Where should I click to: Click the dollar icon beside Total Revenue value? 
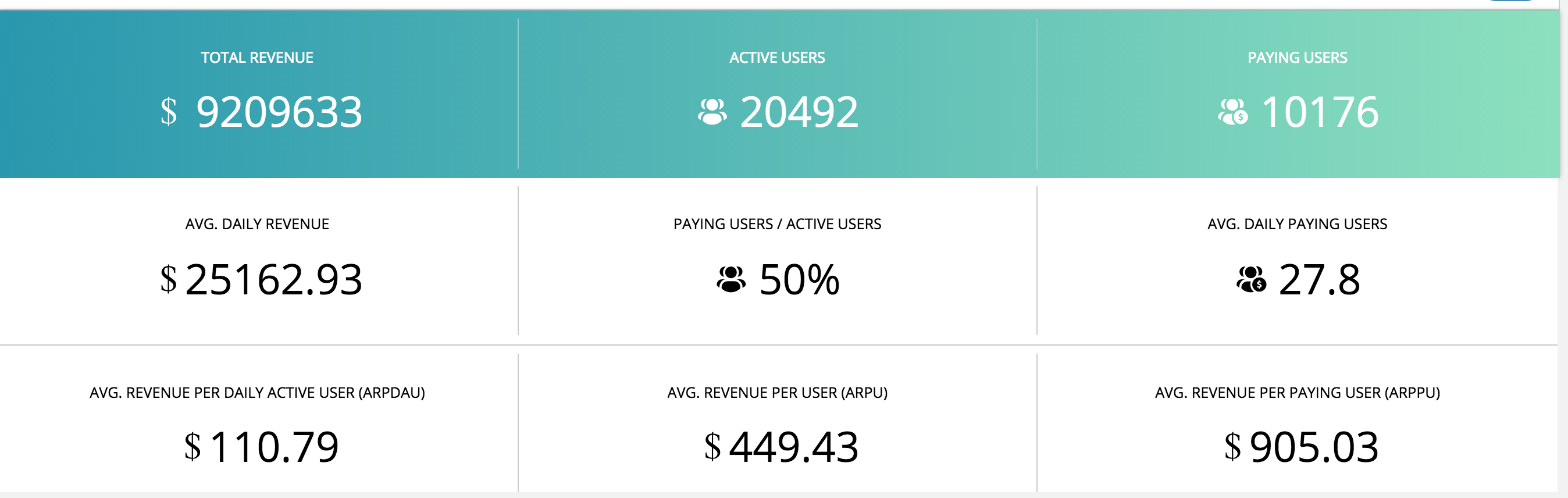tap(169, 112)
